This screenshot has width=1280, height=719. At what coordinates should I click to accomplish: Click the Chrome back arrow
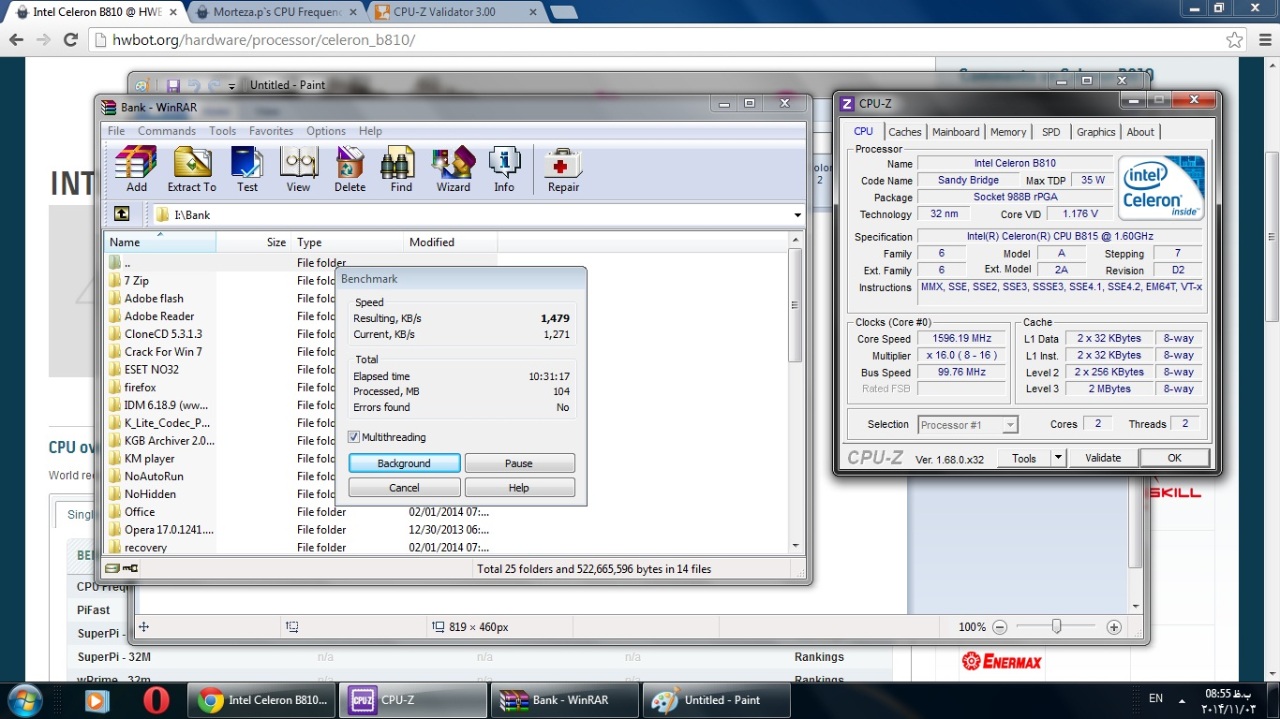point(16,40)
